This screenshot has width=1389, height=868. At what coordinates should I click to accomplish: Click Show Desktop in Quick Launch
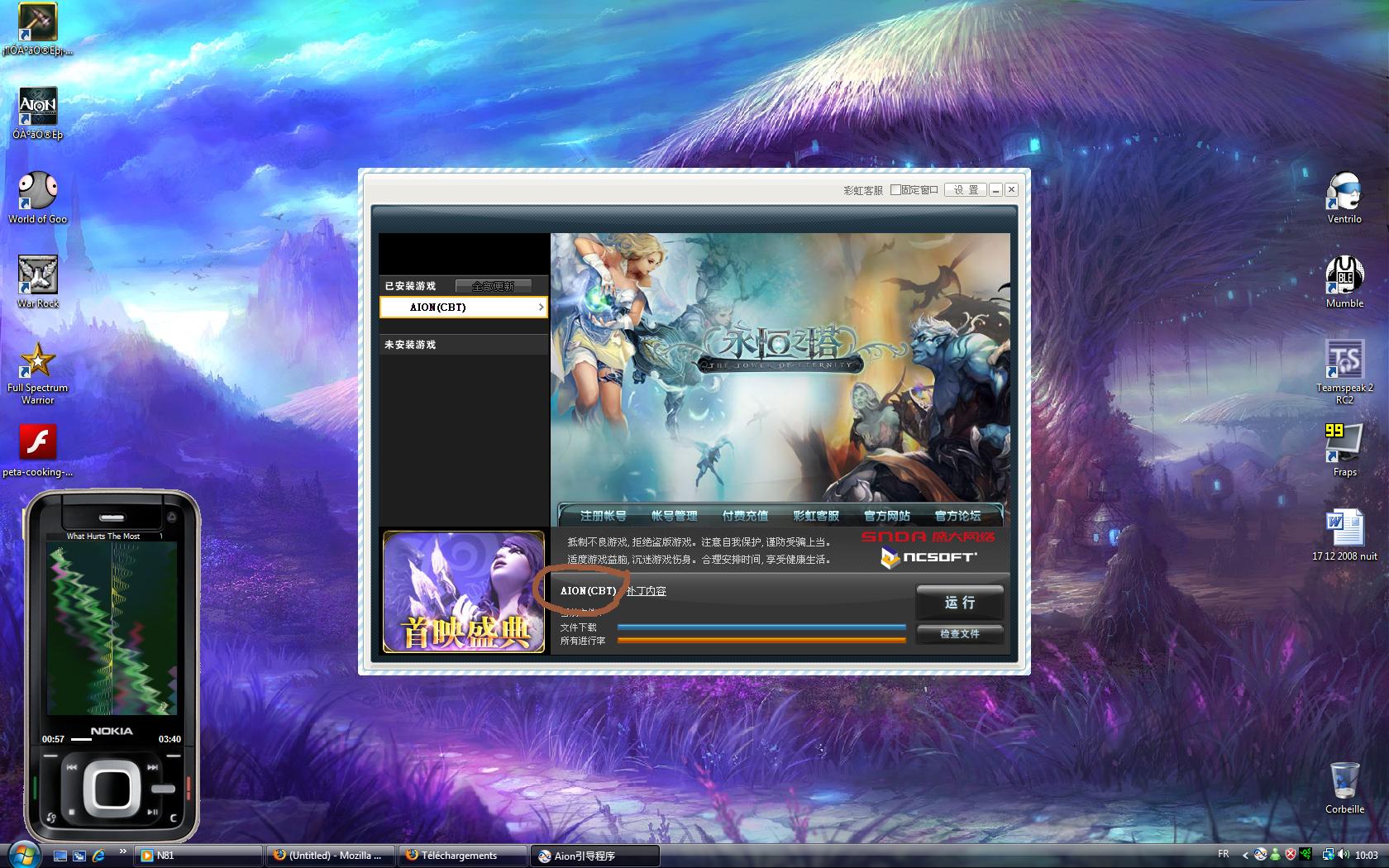point(60,856)
